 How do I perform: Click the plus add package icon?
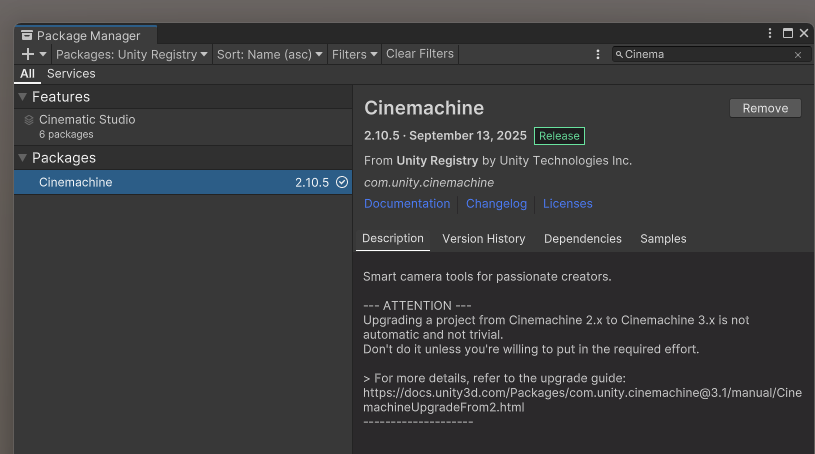tap(28, 54)
